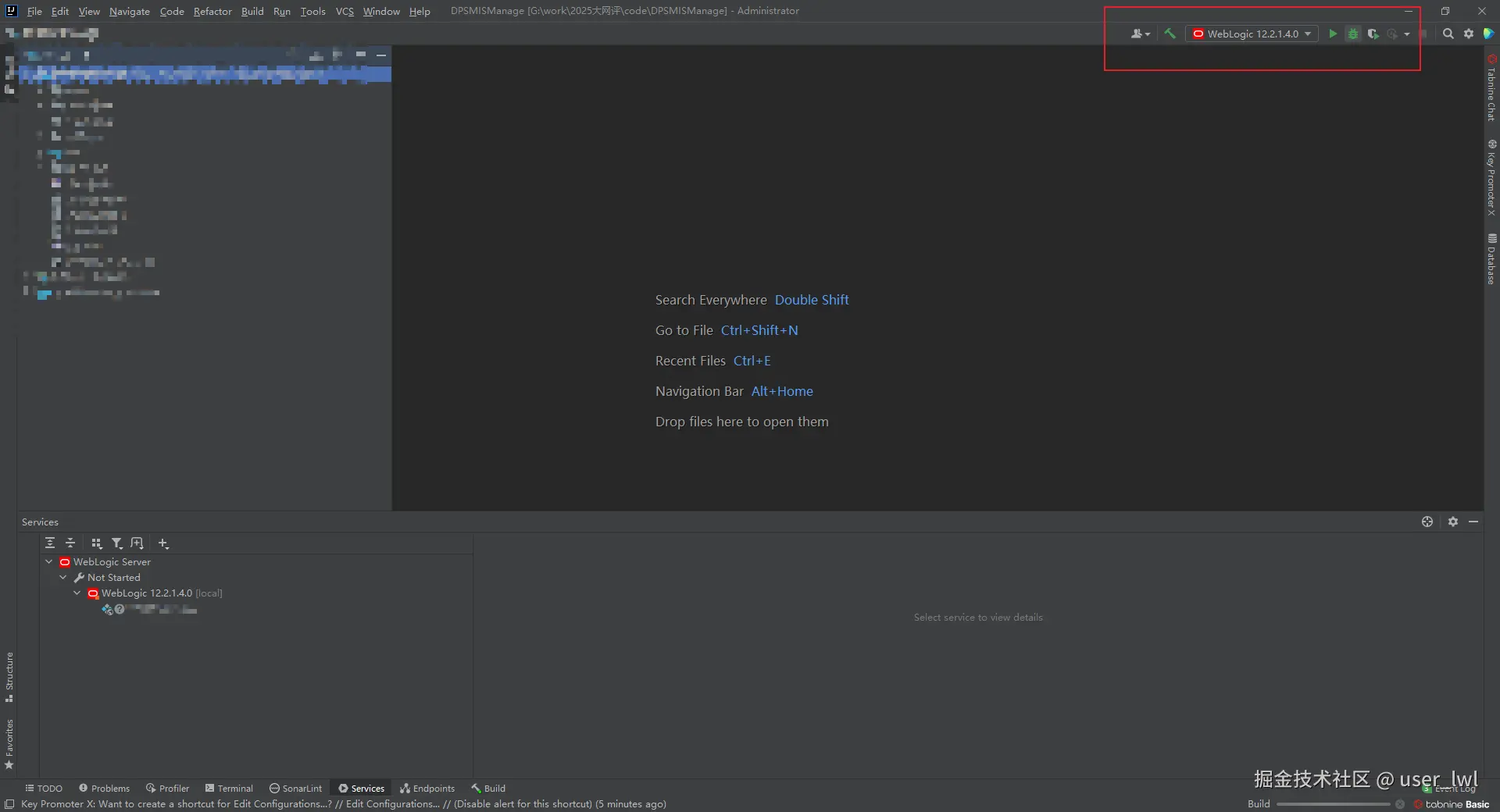Click the Key Promoter X status bar message

(x=344, y=803)
